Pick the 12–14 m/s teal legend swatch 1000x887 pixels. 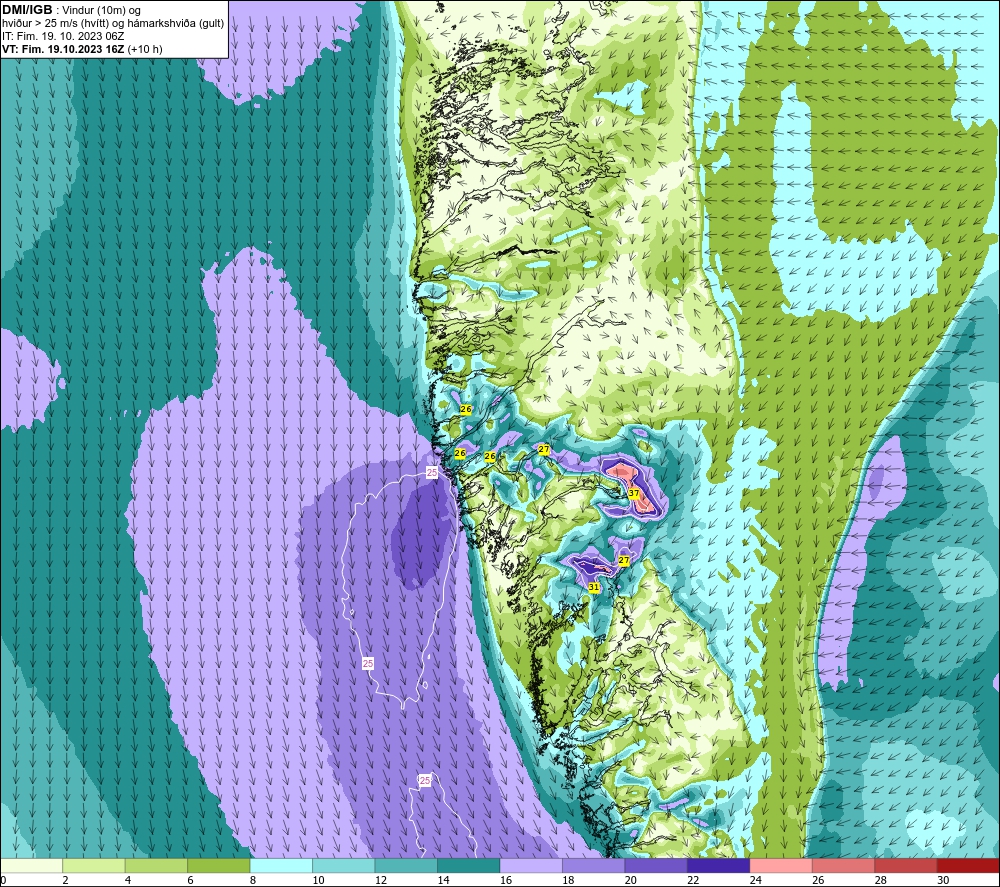[406, 865]
